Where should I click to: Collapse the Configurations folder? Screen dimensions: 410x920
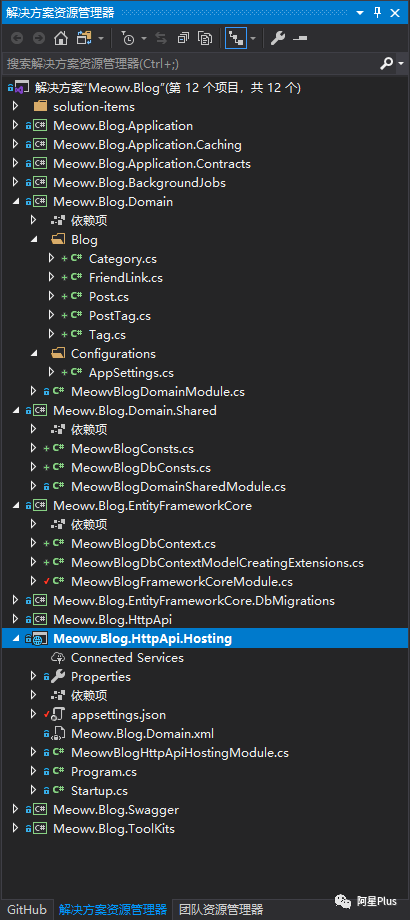pos(33,354)
